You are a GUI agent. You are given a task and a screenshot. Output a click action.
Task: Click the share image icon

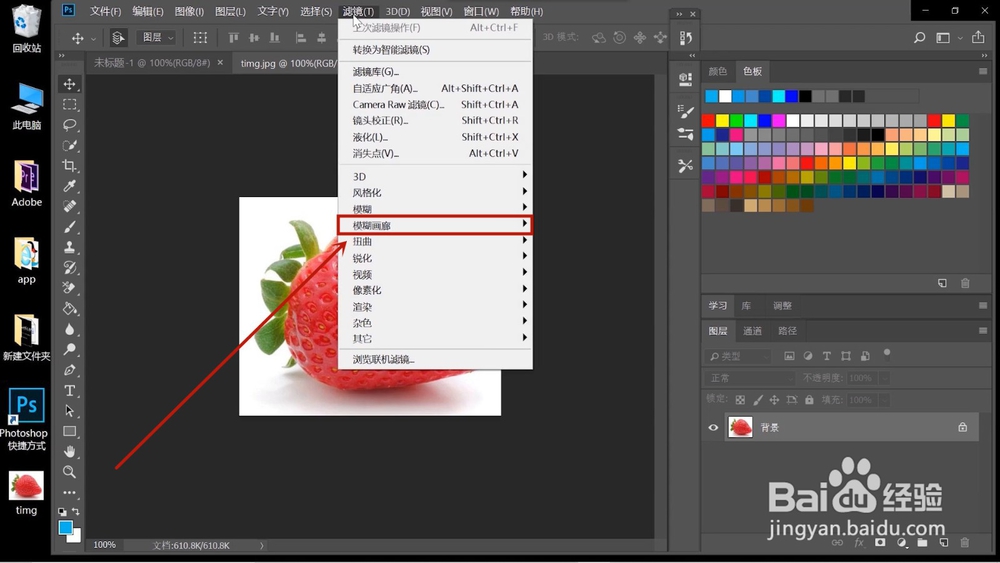[x=978, y=37]
